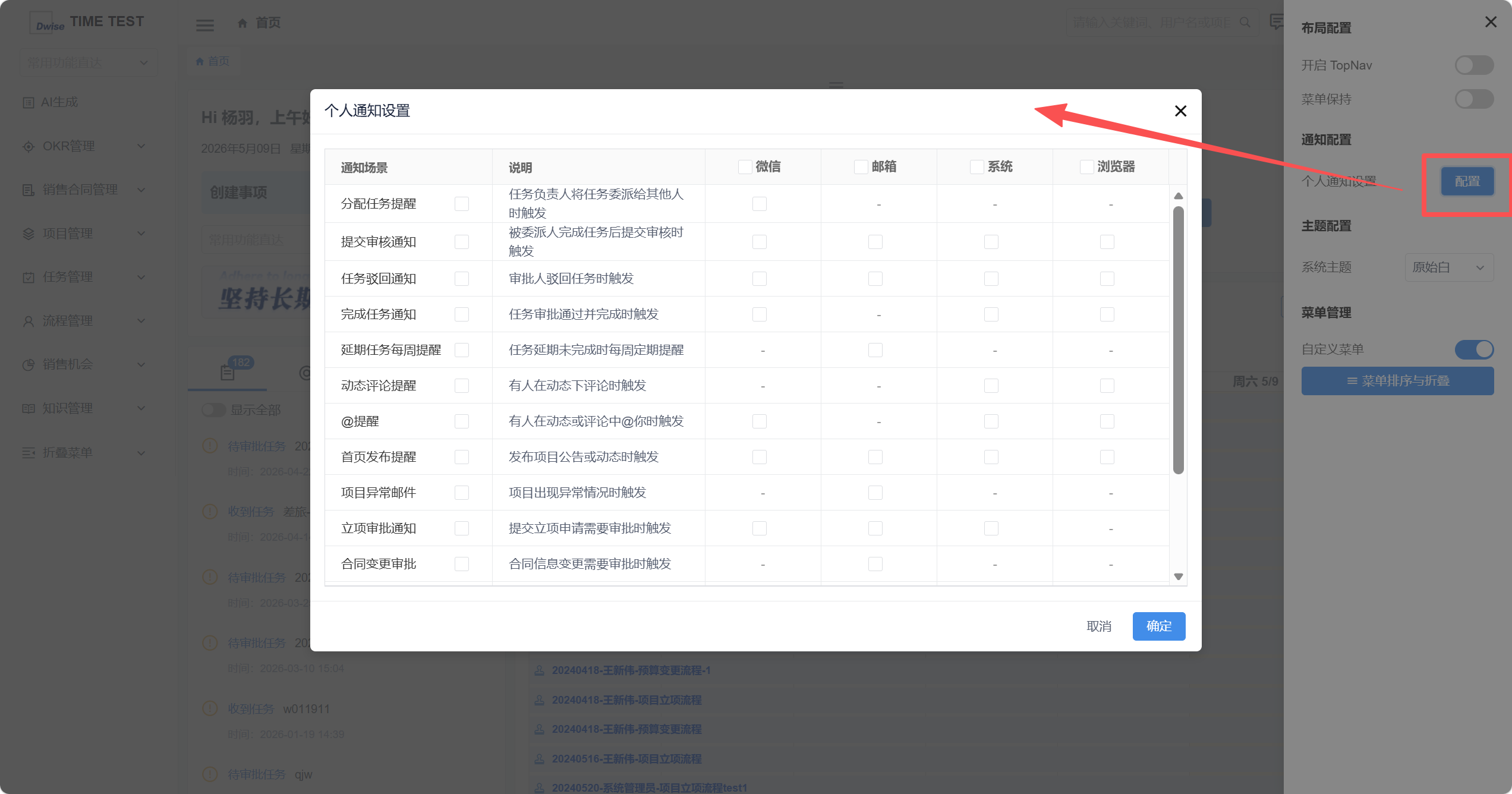
Task: Check 邮箱 checkbox for 项目异常邮件
Action: point(875,493)
